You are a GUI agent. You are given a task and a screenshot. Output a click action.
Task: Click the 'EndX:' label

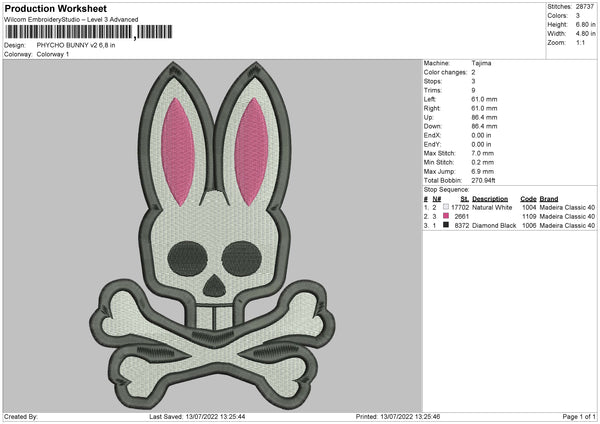coord(432,135)
